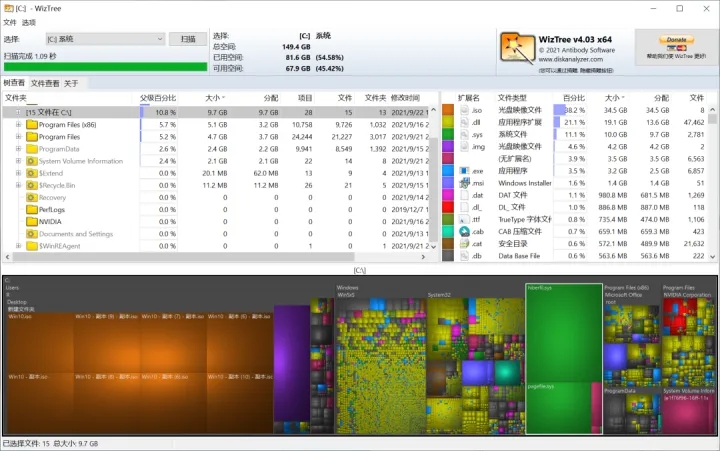Click the red .dl_ color swatch
Viewport: 720px width, 451px height.
pyautogui.click(x=448, y=207)
